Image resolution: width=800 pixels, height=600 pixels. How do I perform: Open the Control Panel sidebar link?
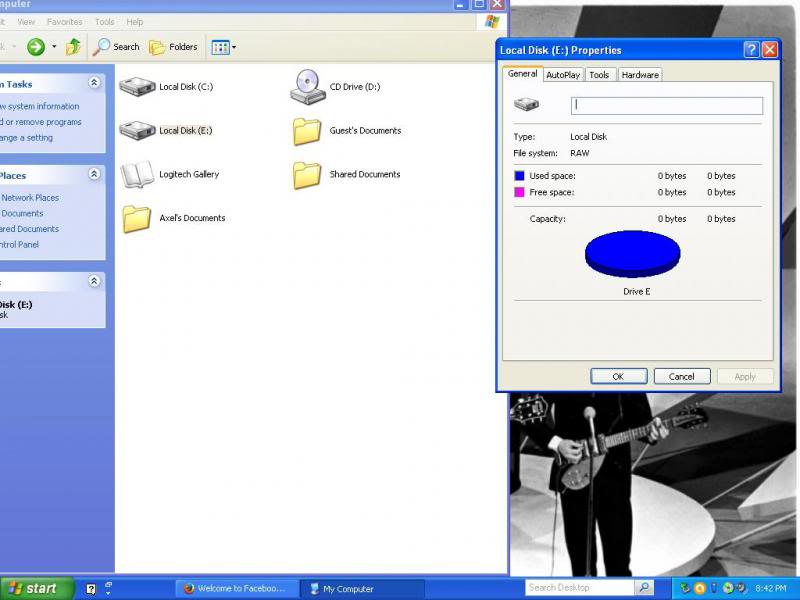(x=19, y=245)
